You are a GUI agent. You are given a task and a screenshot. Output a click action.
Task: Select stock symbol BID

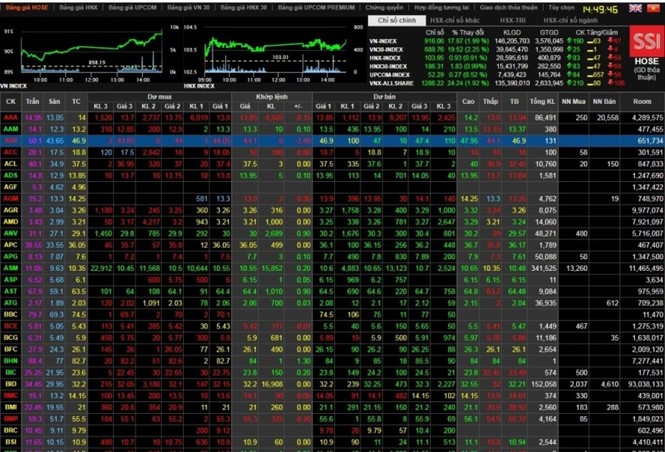tap(11, 384)
